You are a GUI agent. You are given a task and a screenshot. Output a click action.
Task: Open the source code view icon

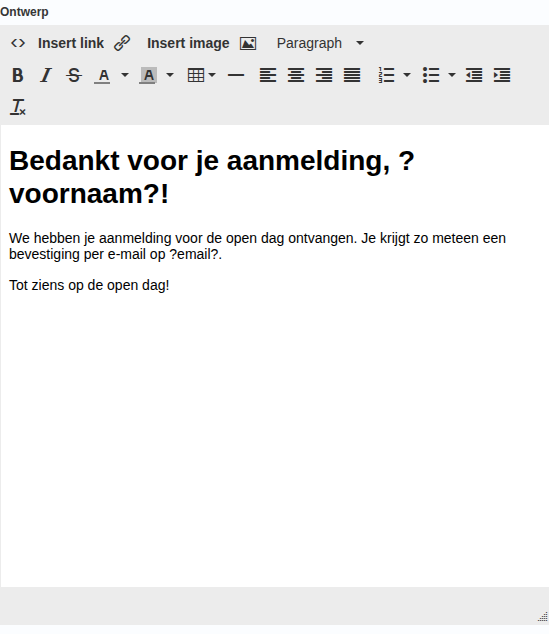[x=18, y=43]
